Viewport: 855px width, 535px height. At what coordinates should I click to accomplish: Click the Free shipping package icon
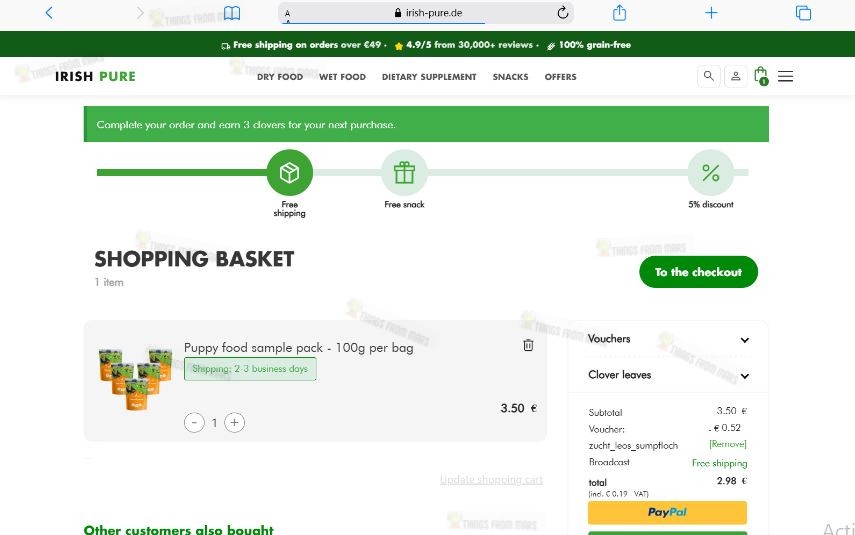(x=290, y=172)
